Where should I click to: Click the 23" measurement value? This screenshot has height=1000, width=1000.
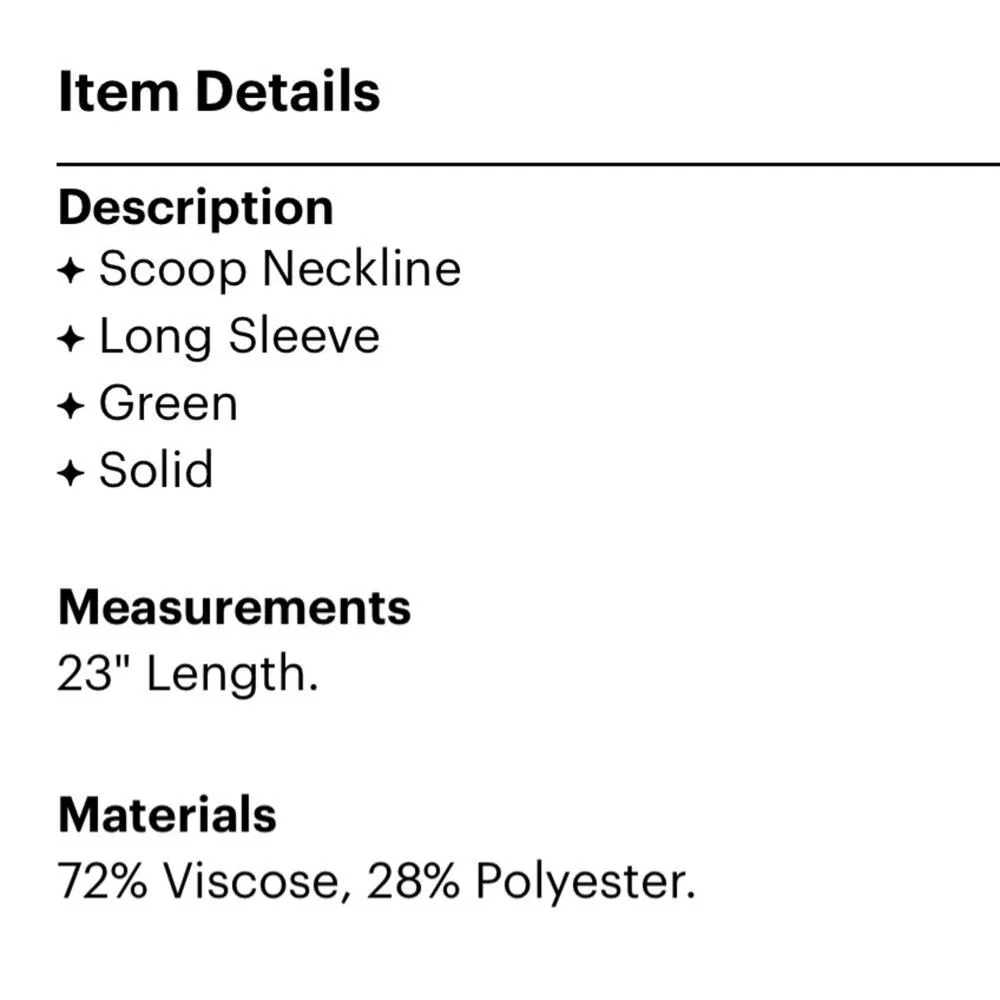coord(94,674)
